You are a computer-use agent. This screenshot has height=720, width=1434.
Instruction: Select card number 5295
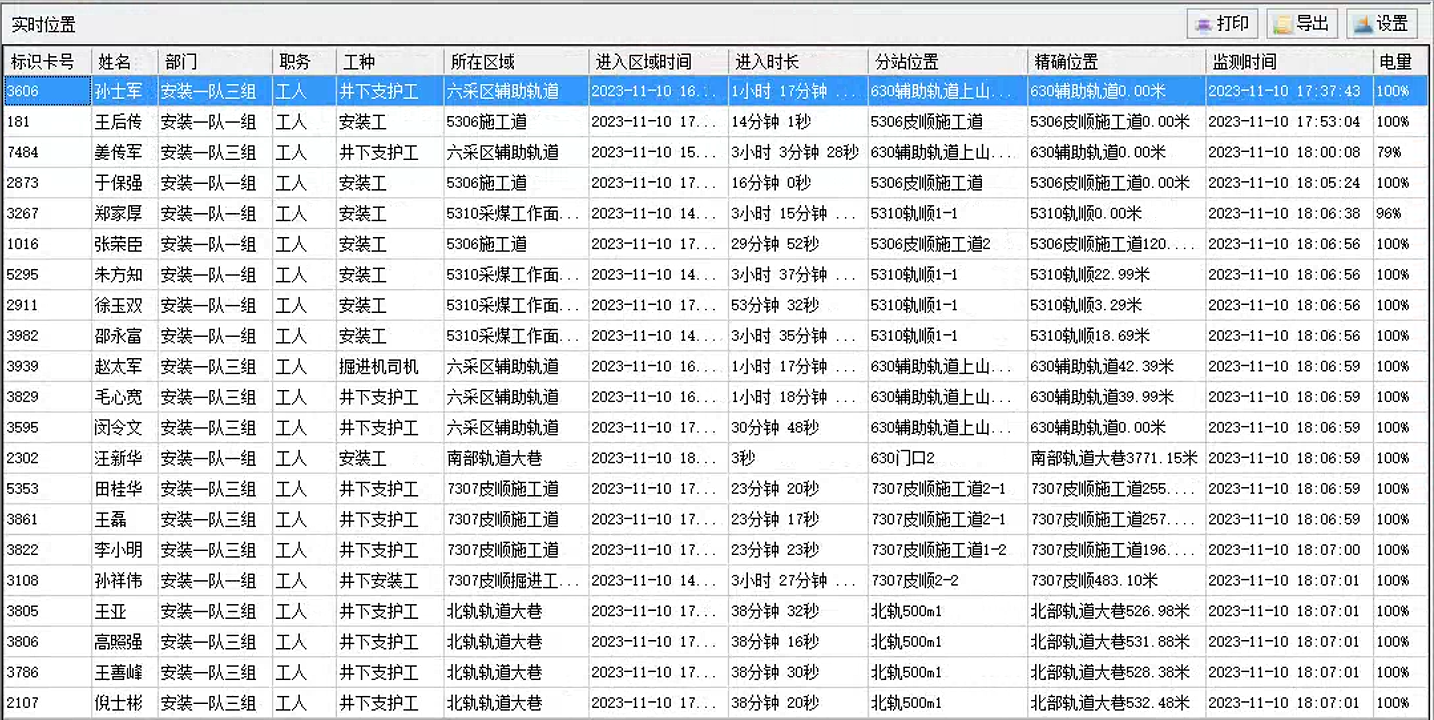(23, 275)
